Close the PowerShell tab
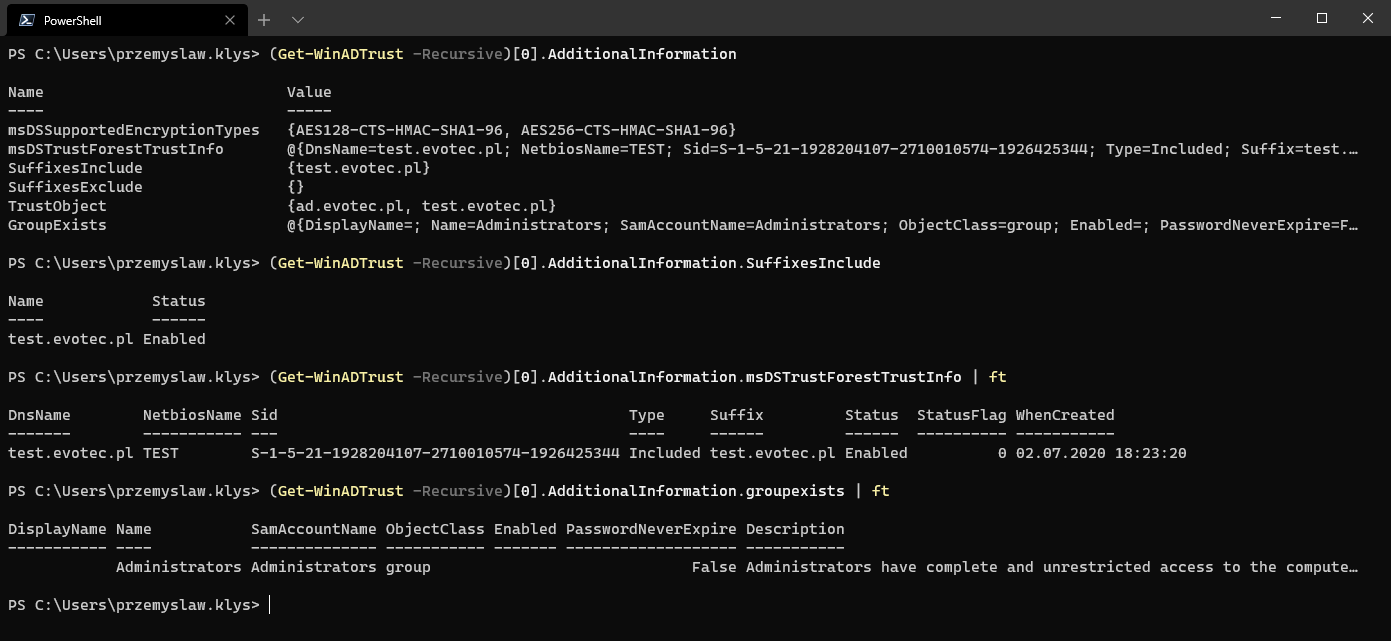The image size is (1391, 641). pos(230,20)
